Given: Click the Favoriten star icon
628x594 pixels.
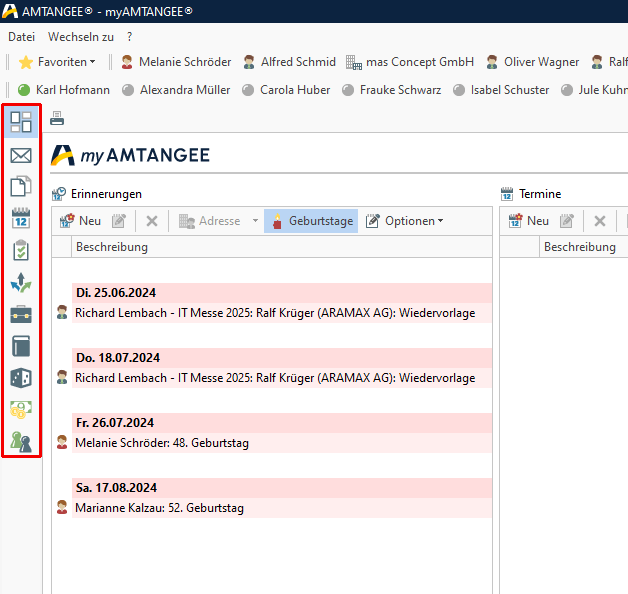Looking at the screenshot, I should [26, 62].
